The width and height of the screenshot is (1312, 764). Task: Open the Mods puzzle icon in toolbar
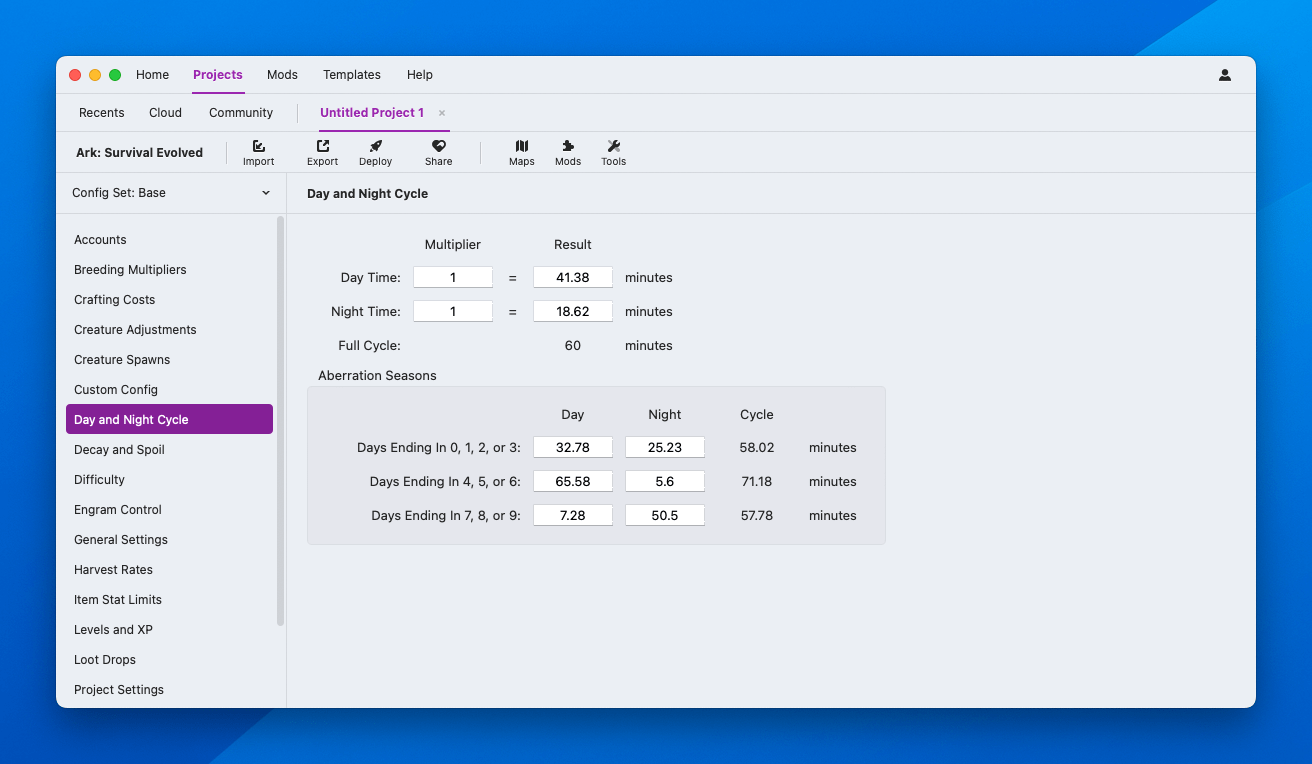click(x=568, y=152)
